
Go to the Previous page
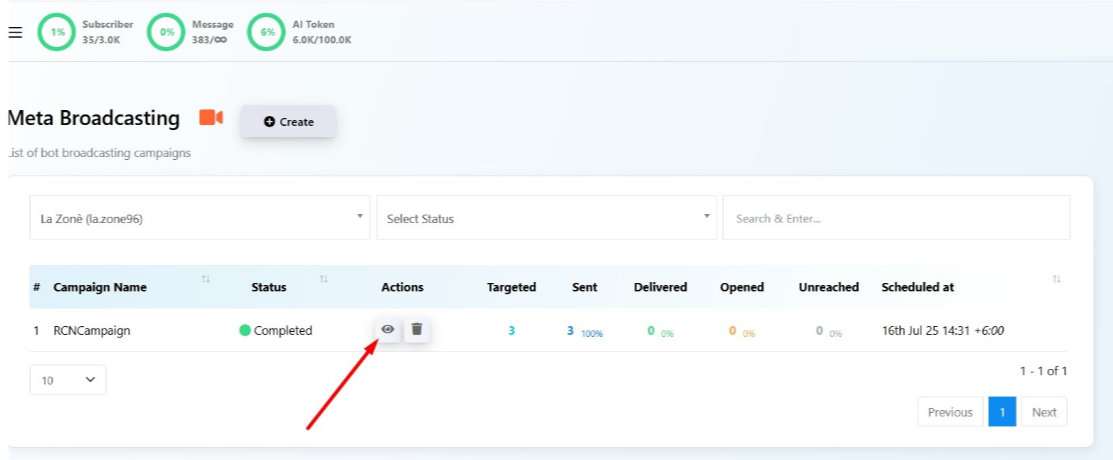click(x=949, y=412)
